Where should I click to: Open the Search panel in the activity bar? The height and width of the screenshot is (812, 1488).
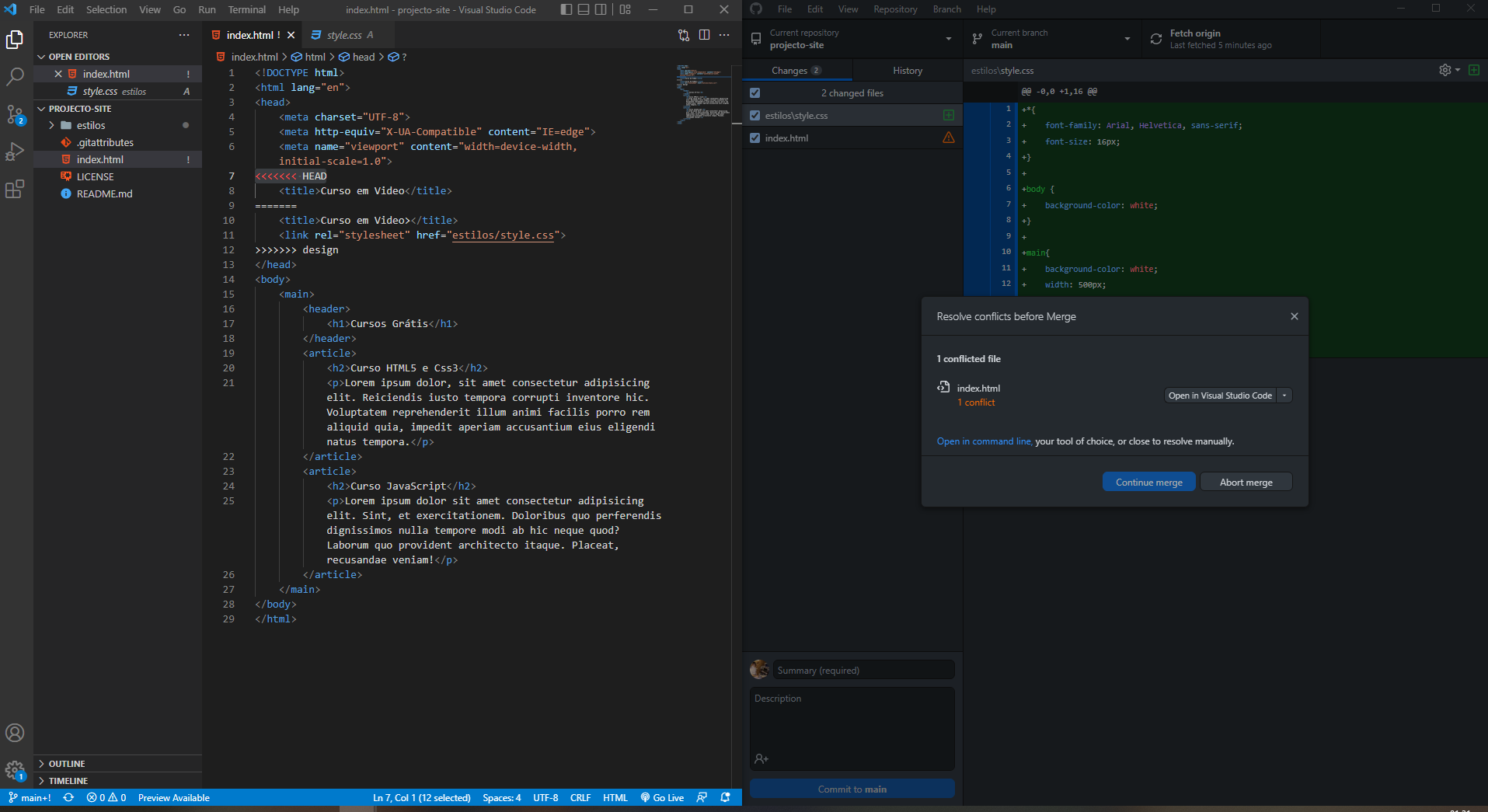(15, 76)
